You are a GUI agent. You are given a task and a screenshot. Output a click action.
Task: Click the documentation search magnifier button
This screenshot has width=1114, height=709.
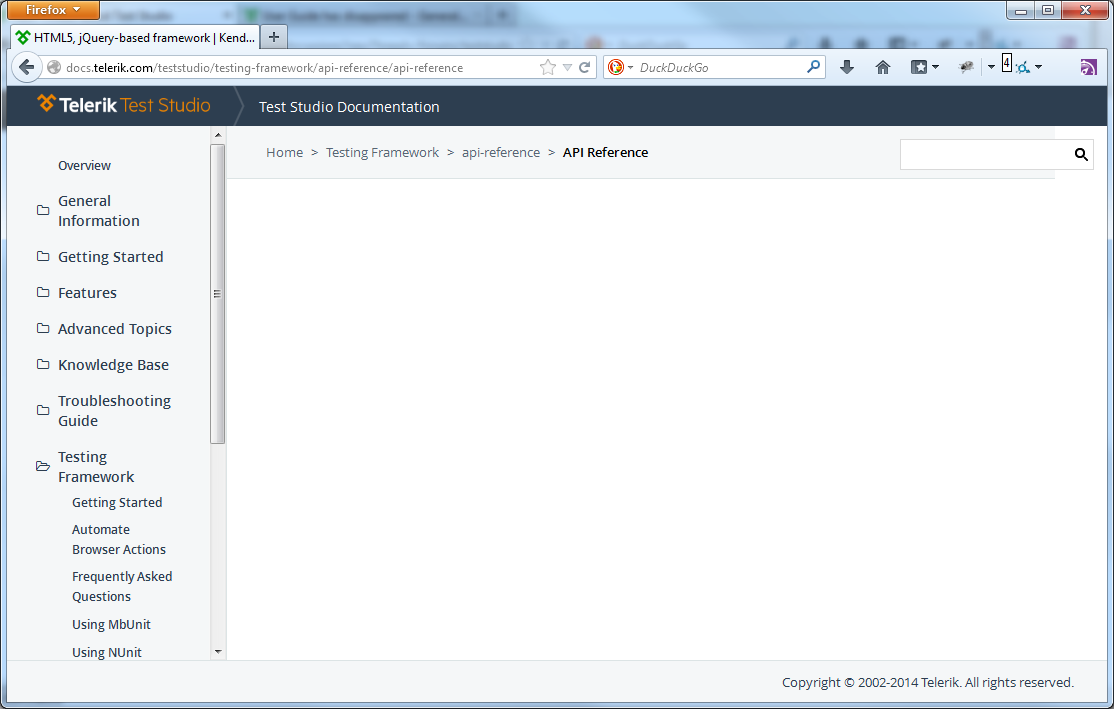click(1081, 154)
